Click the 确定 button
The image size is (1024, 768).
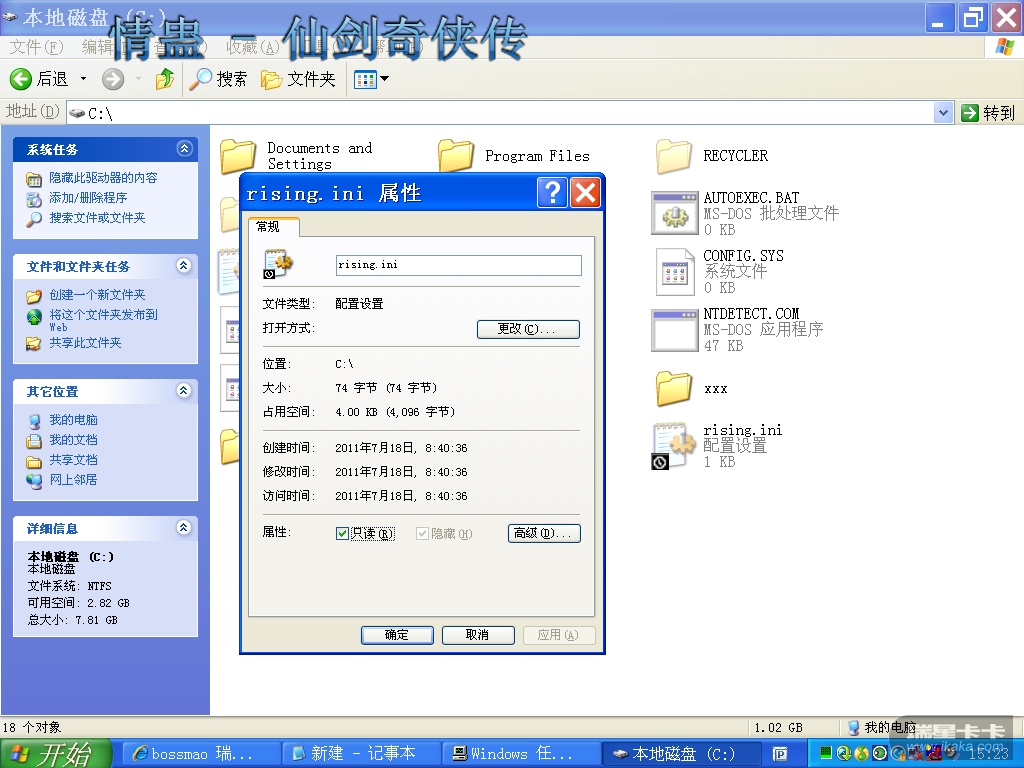[x=397, y=635]
